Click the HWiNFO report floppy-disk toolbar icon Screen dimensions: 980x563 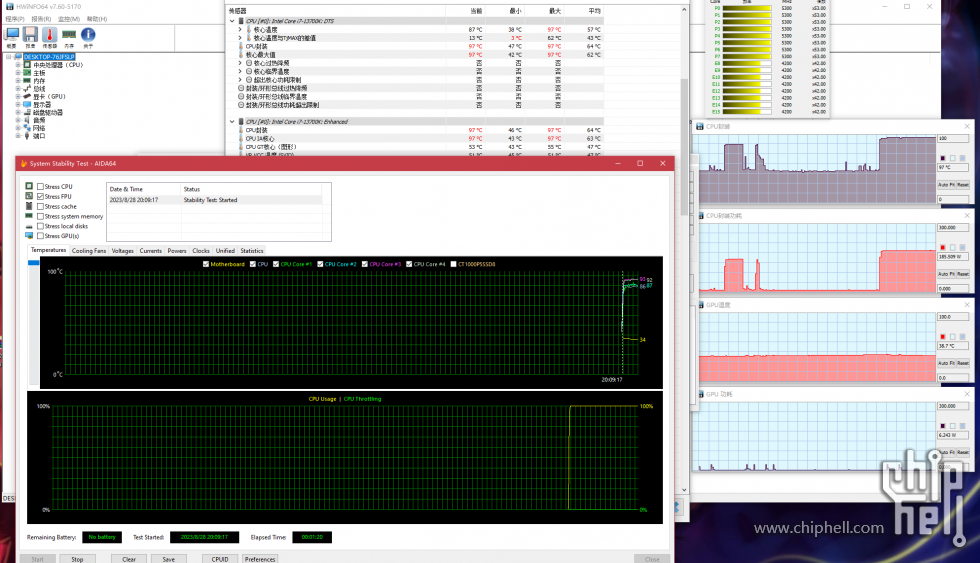click(x=30, y=35)
